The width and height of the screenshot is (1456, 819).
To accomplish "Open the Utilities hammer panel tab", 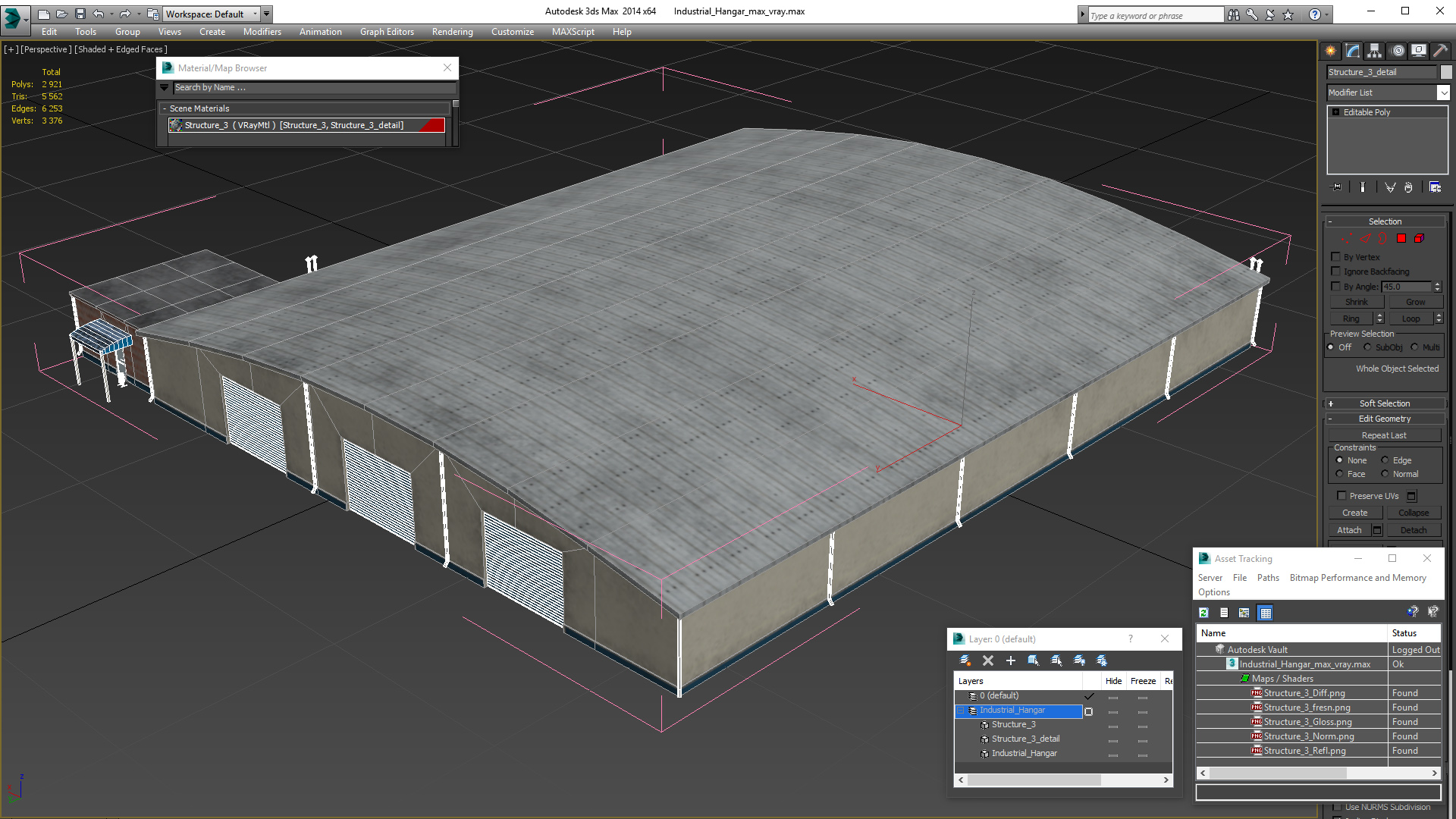I will [x=1439, y=51].
